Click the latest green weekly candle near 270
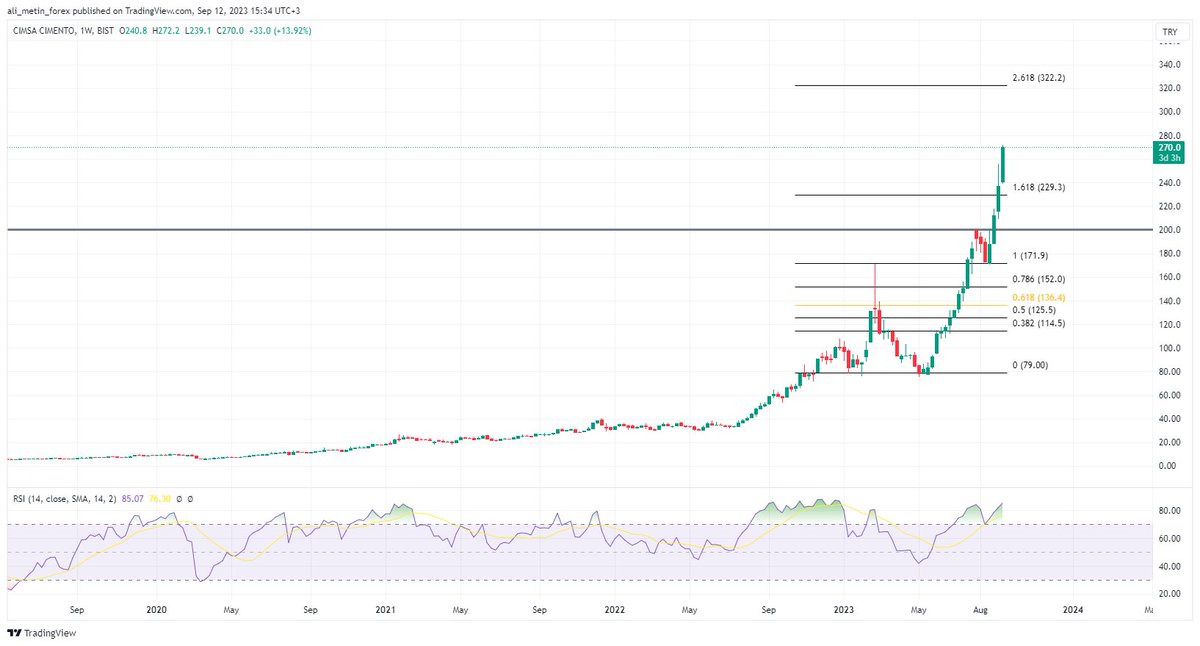The height and width of the screenshot is (646, 1200). pos(1002,164)
